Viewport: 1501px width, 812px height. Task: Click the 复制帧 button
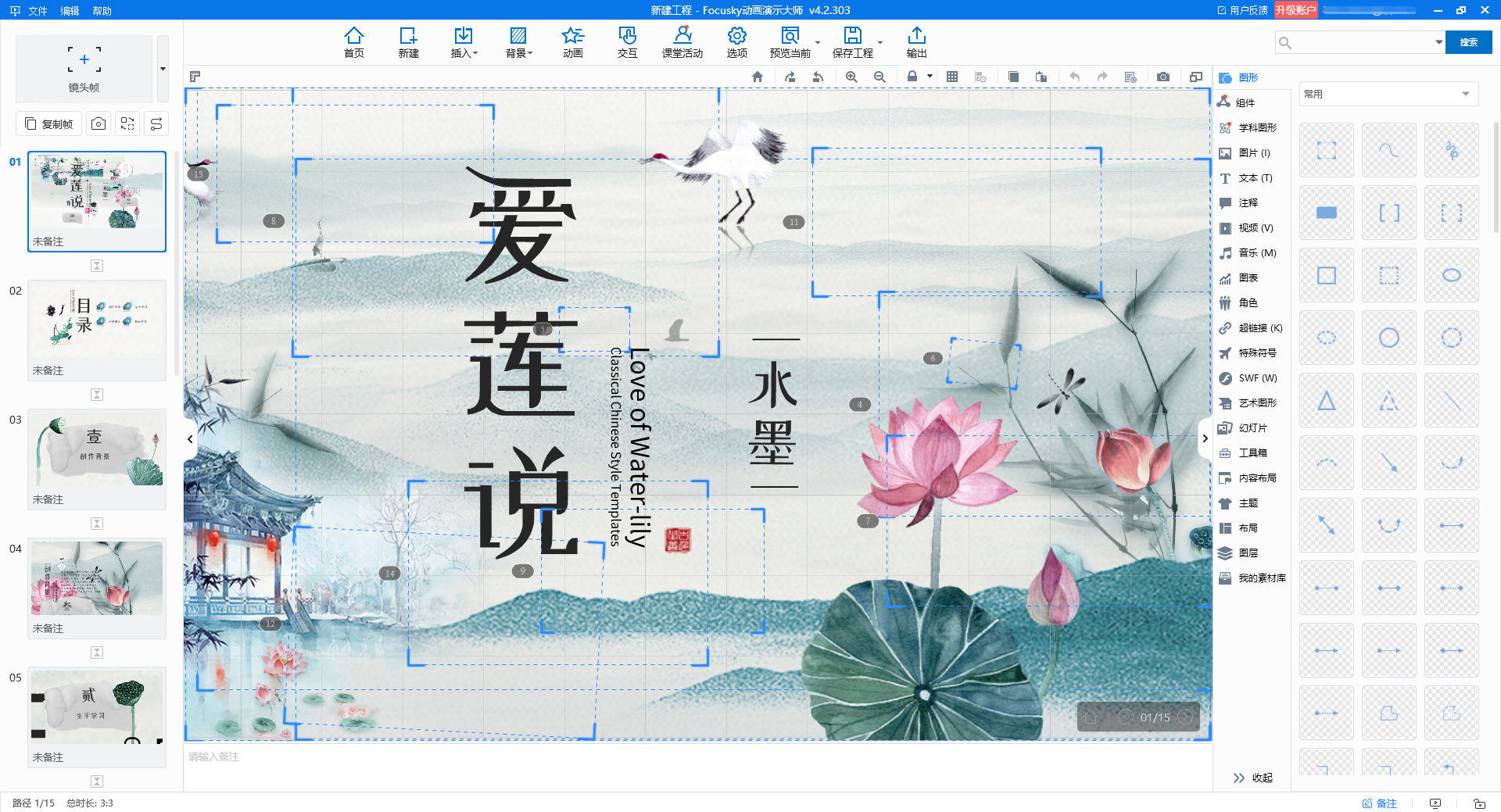tap(48, 123)
